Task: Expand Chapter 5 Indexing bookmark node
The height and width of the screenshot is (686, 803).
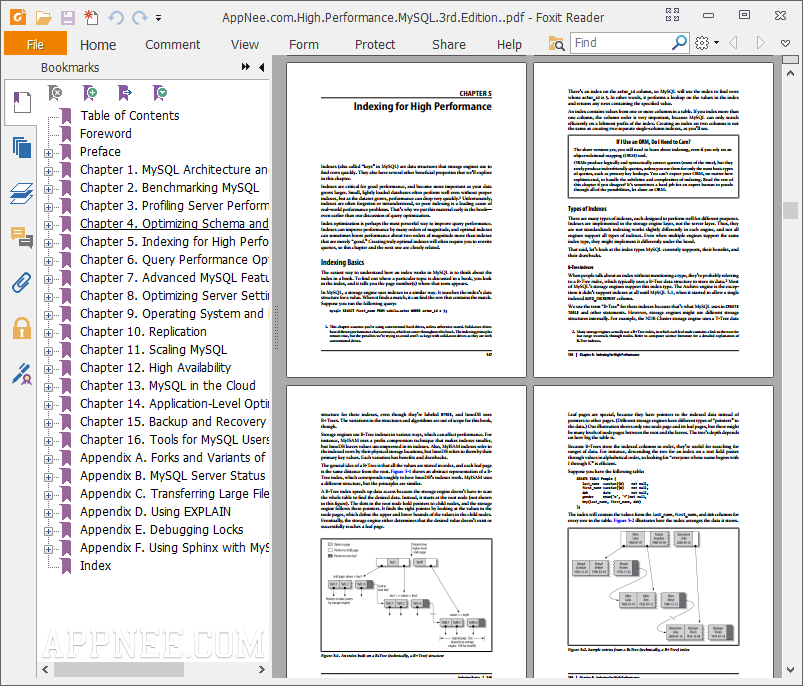Action: (48, 243)
